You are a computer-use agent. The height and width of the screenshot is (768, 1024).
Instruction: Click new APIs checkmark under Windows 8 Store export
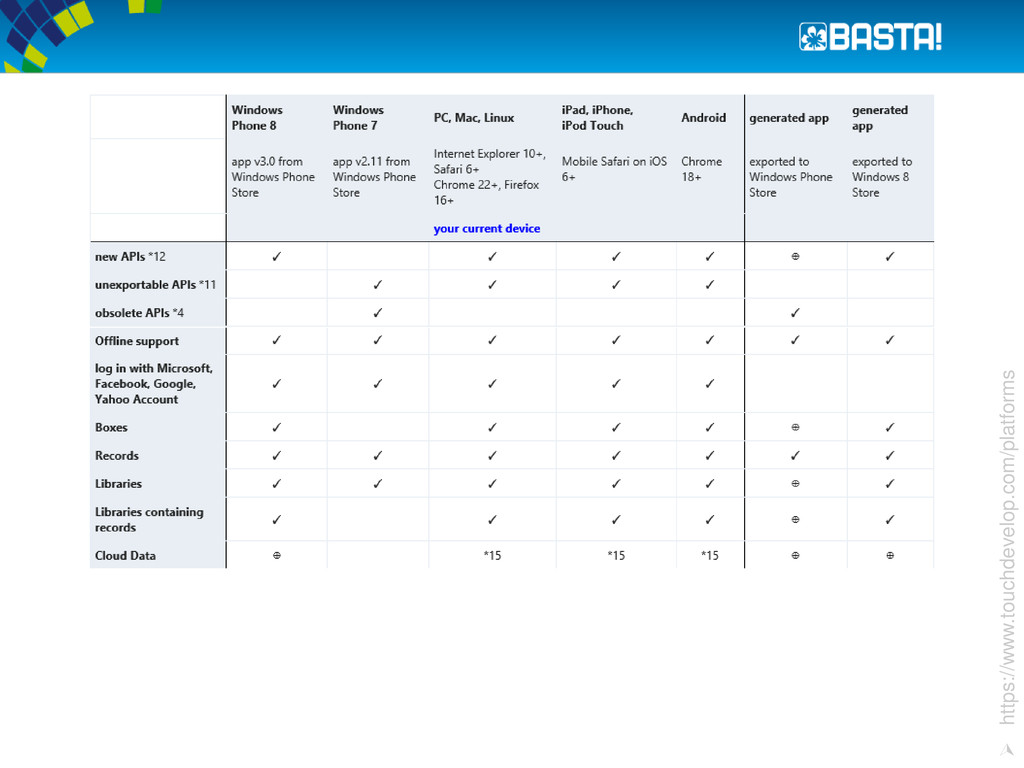coord(890,257)
